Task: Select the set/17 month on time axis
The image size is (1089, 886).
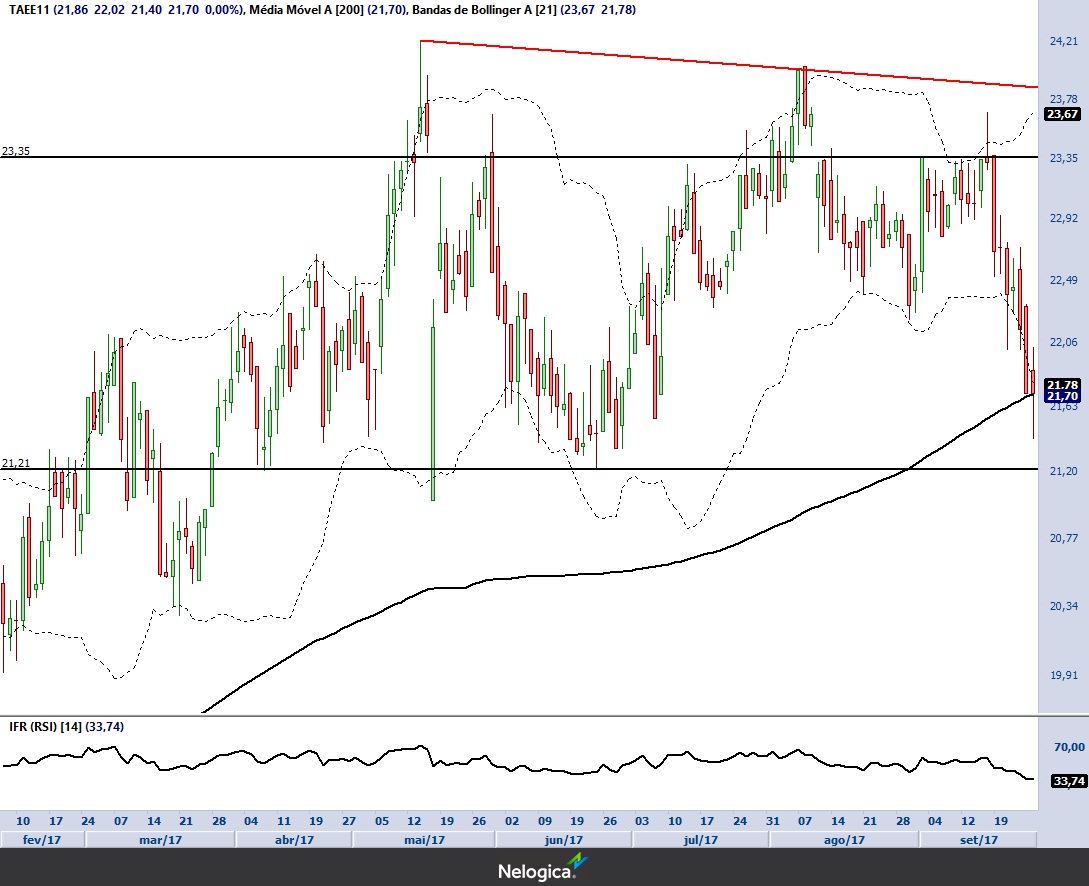Action: (978, 839)
